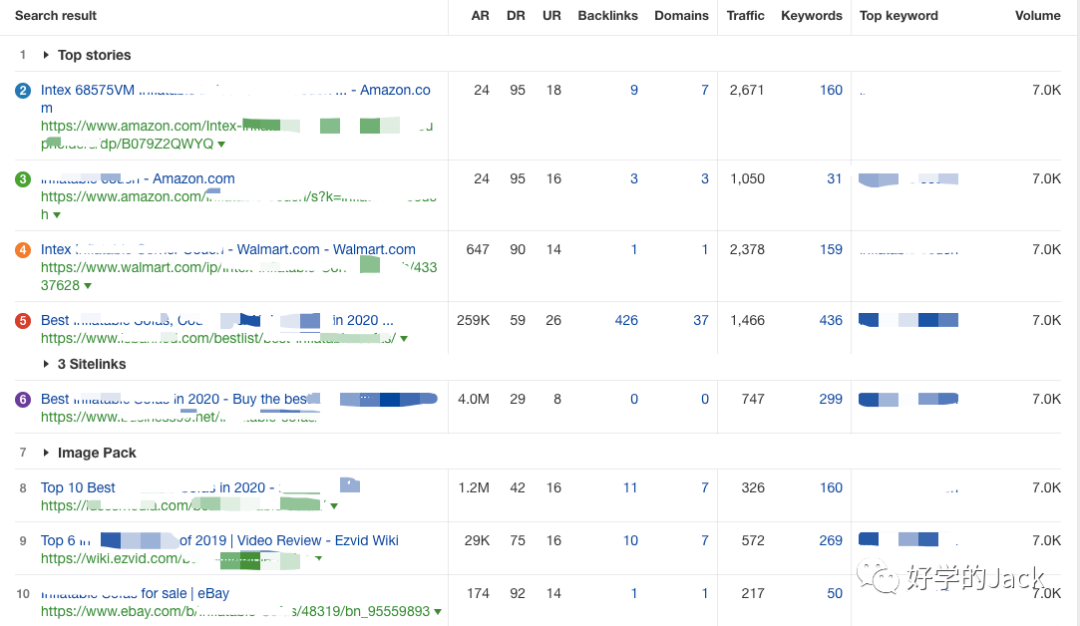Open URL dropdown for Walmart result
Screen dimensions: 1080x626
[x=87, y=286]
